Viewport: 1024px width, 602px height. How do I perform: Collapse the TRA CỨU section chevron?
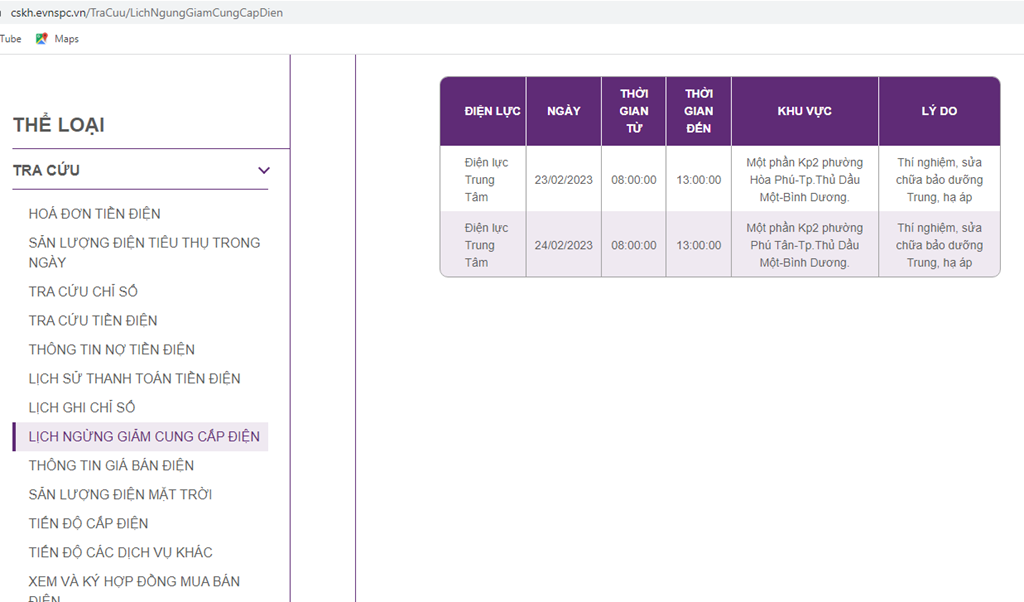coord(264,170)
